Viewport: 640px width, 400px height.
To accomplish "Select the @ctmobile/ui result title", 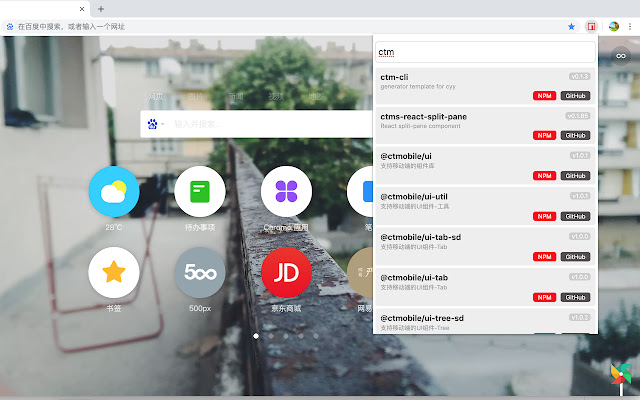I will click(x=406, y=156).
